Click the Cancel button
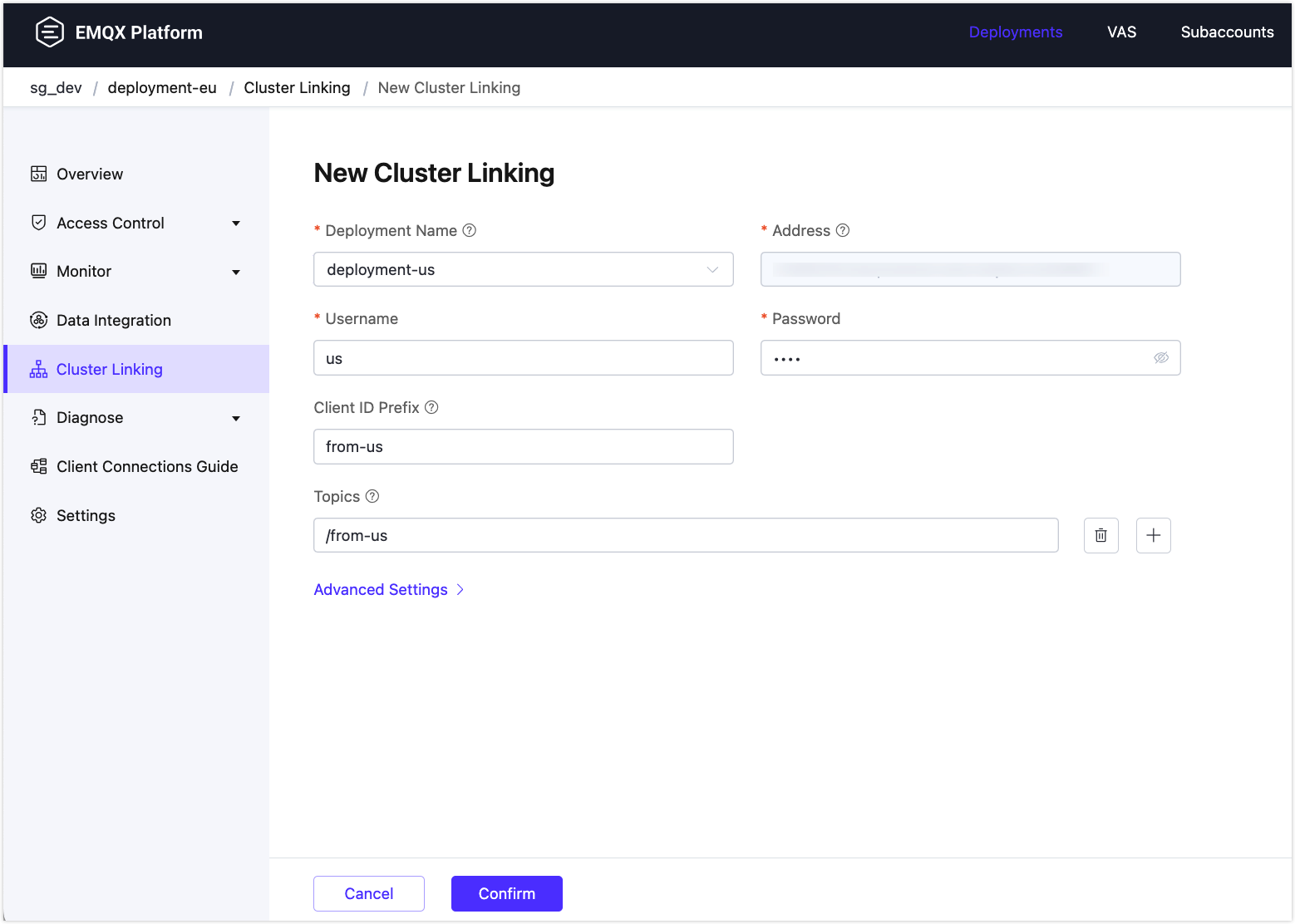 369,893
